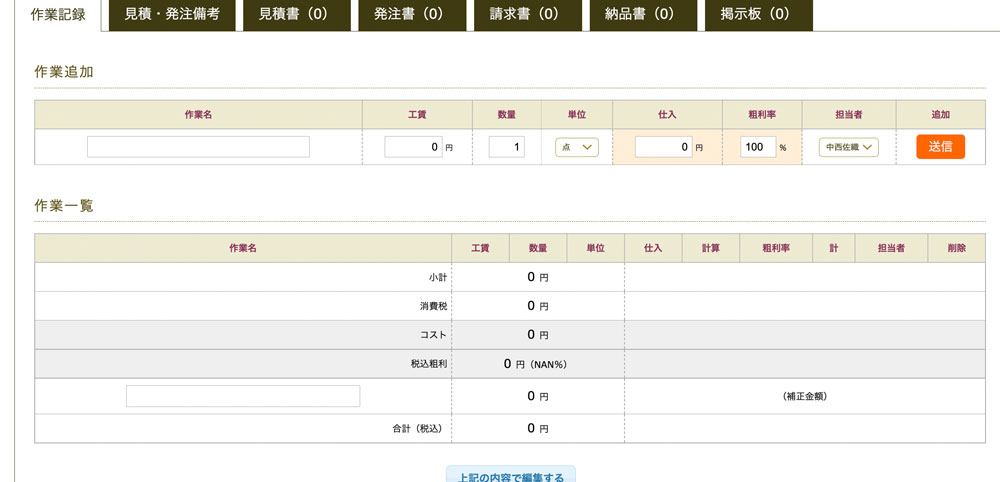Open the 見積・発注備考 tab
This screenshot has height=482, width=1000.
coord(172,15)
